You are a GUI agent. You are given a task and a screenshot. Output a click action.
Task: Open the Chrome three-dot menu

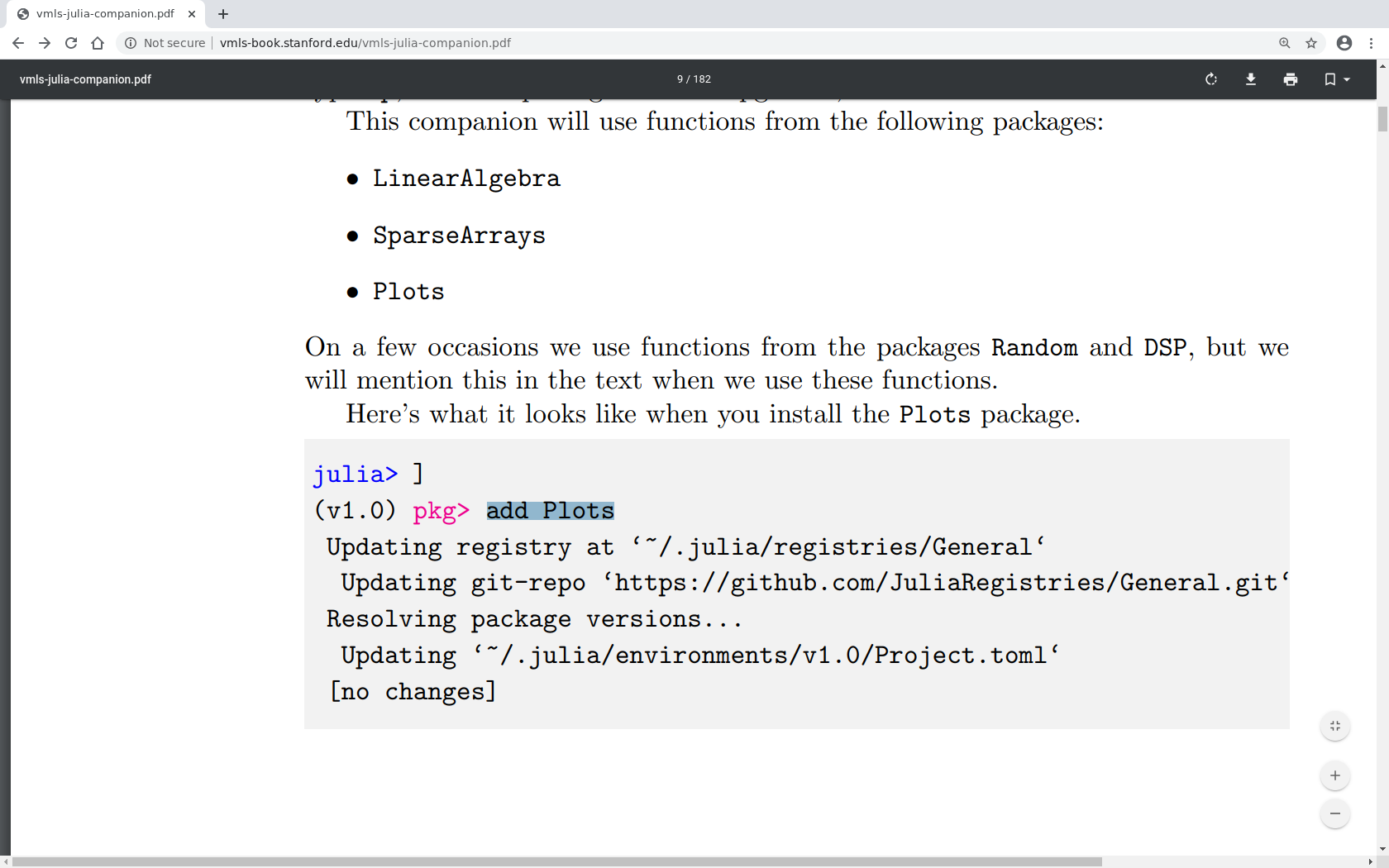(1372, 43)
